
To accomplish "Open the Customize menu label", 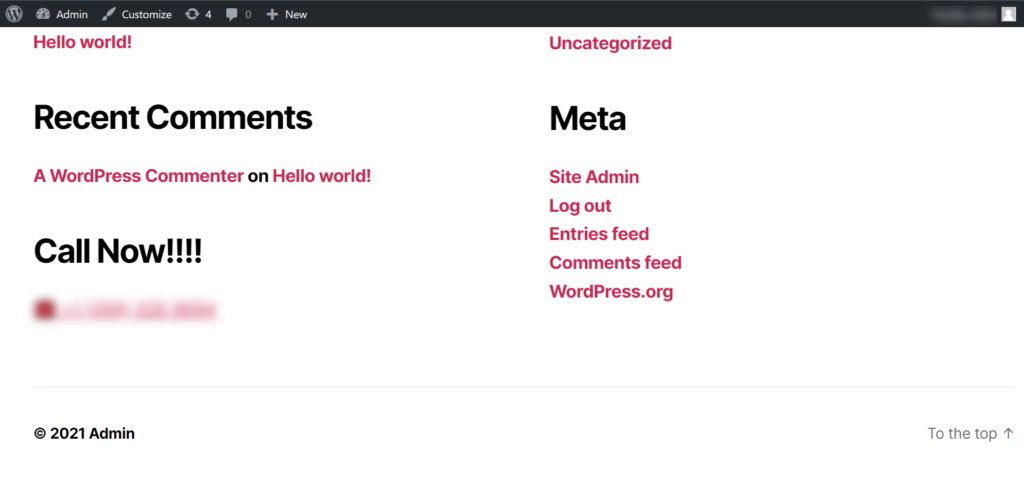I will click(147, 14).
